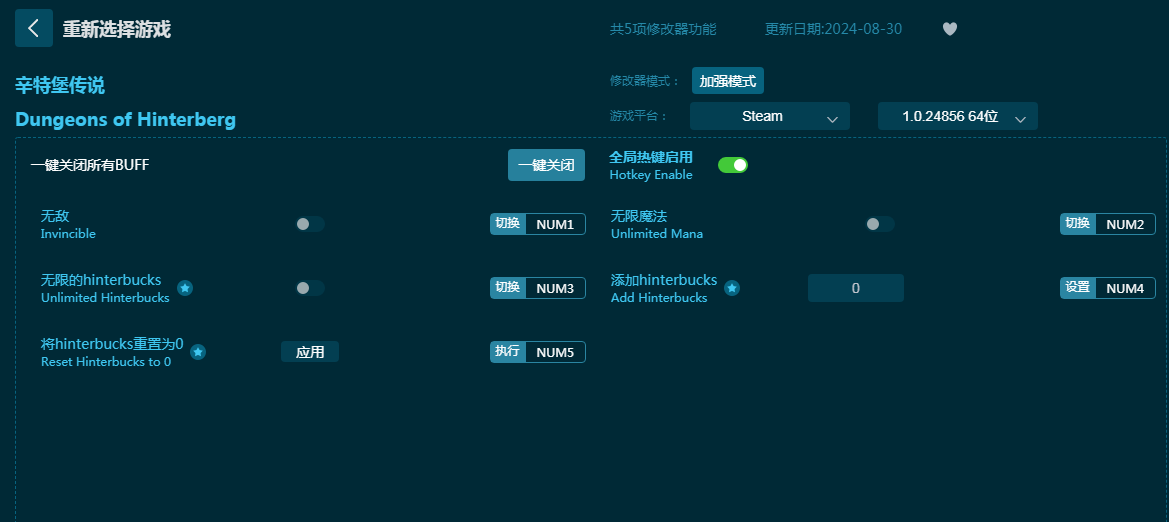Click NUM2 hotkey for Unlimited Mana
The image size is (1169, 522).
1124,224
